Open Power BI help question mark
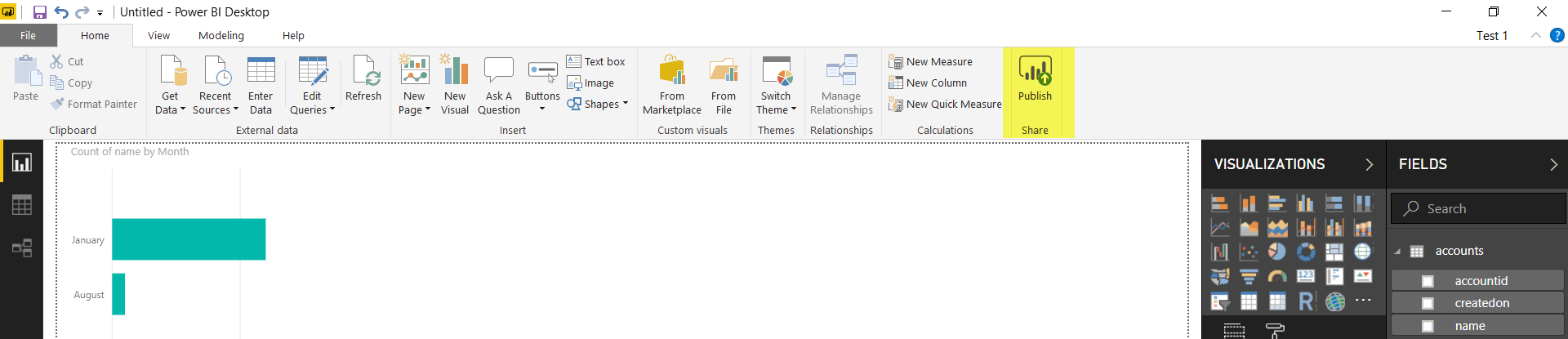This screenshot has height=339, width=1568. point(1557,35)
